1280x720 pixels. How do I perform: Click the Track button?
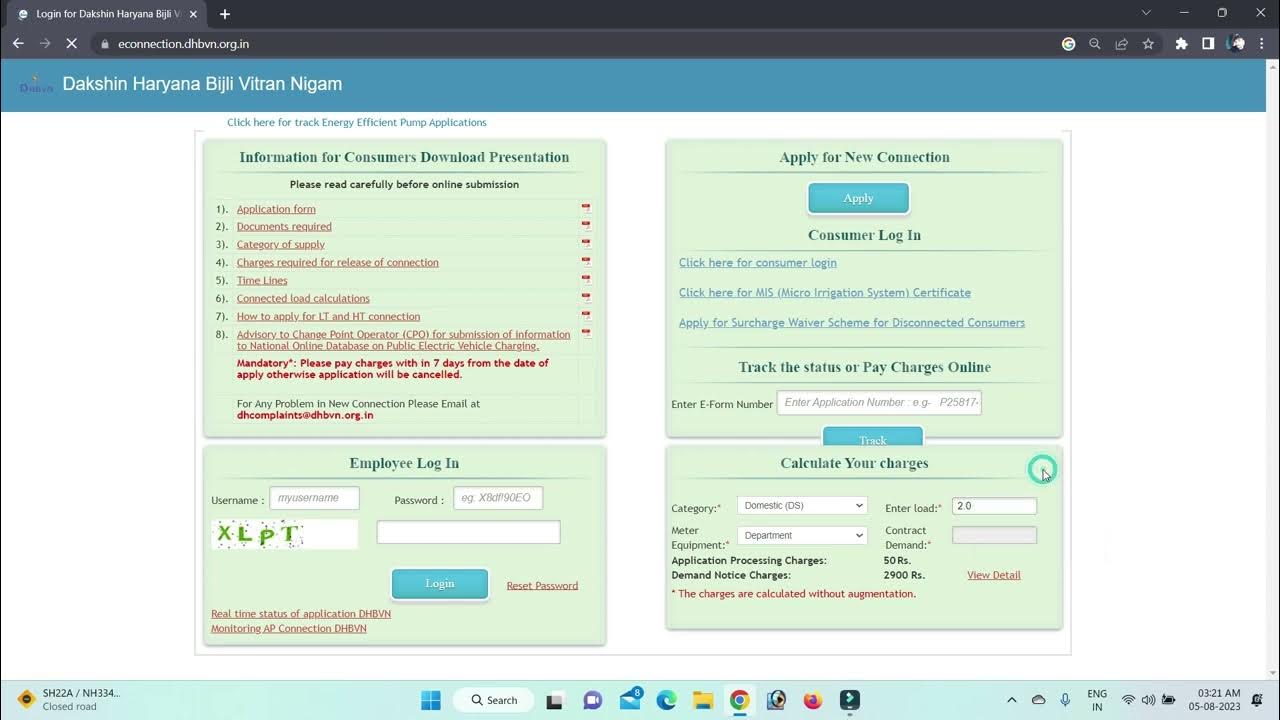872,438
